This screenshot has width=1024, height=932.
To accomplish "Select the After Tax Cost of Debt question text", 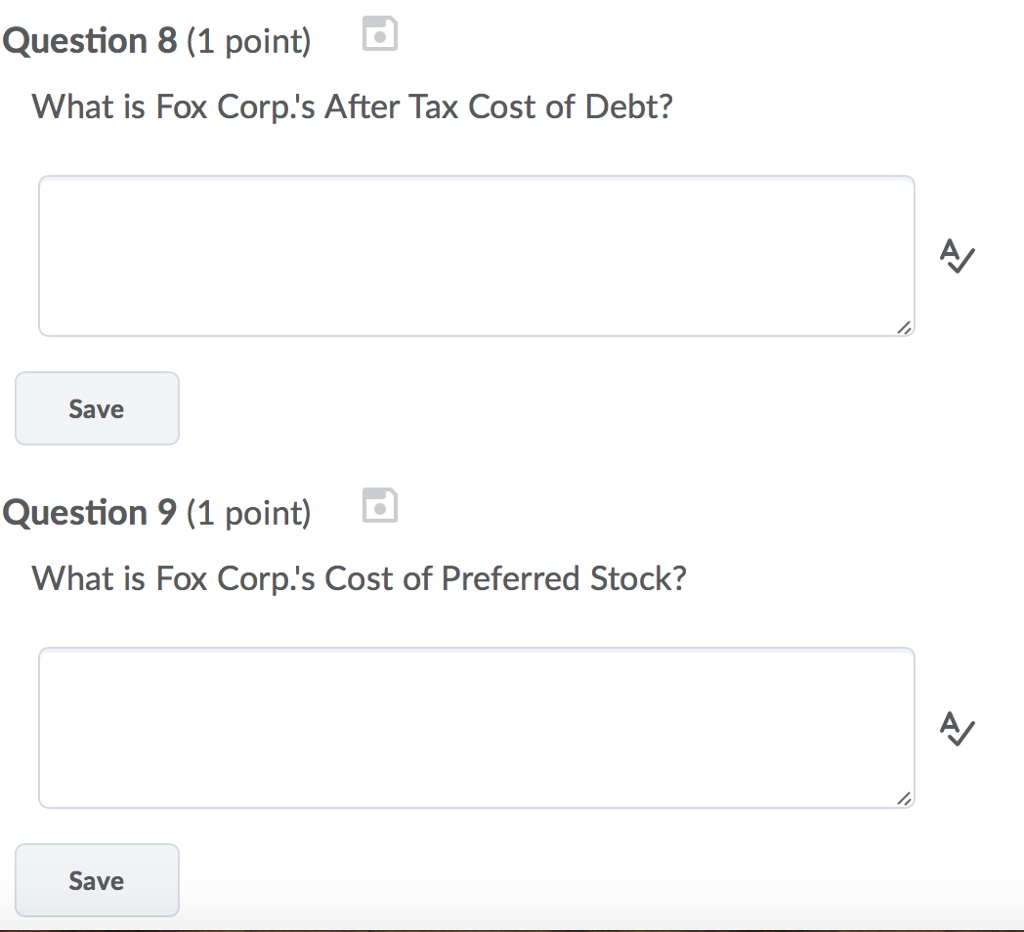I will [x=352, y=106].
